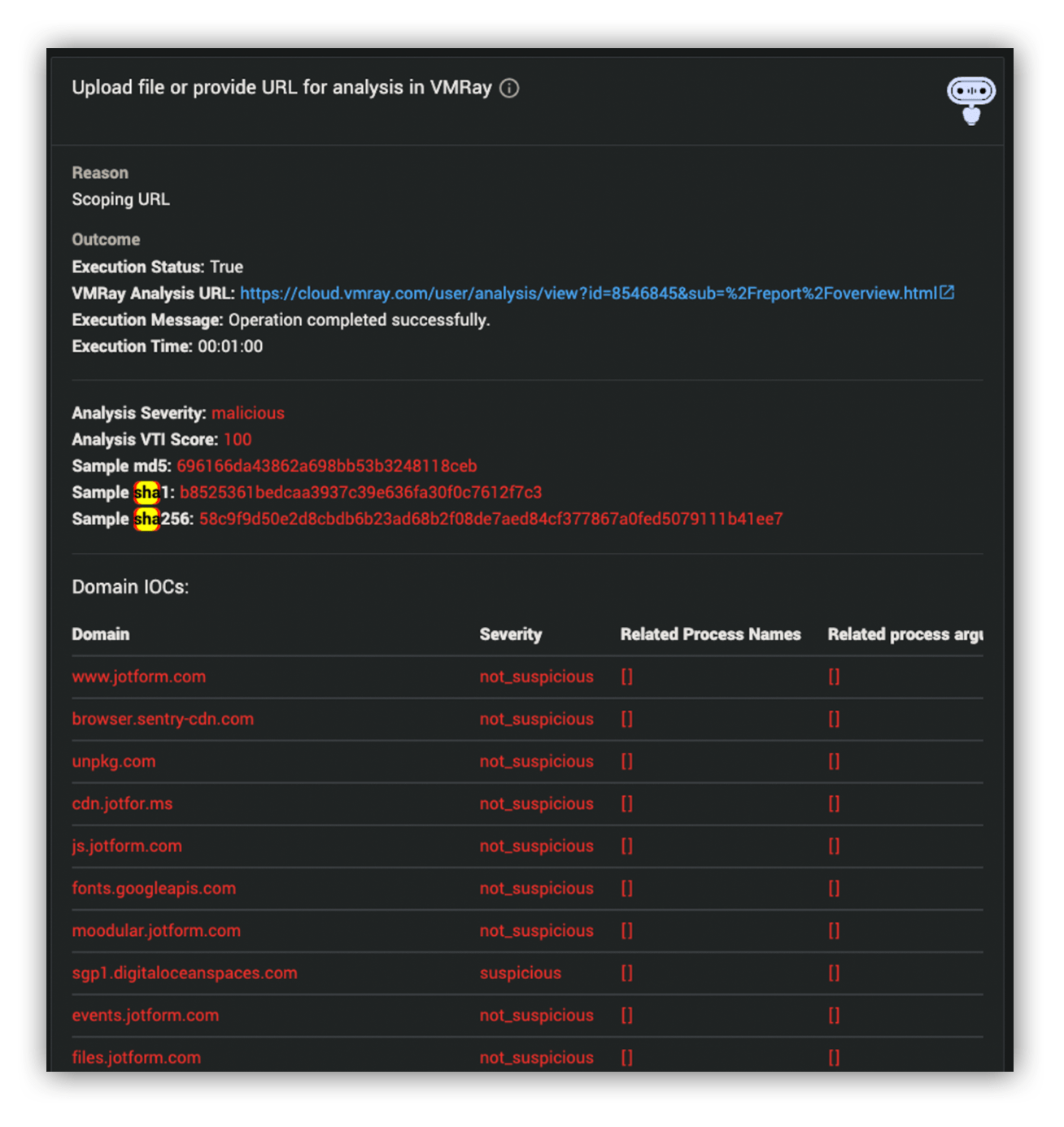Click the info icon beside the VMRay title
The height and width of the screenshot is (1127, 1064).
point(509,88)
